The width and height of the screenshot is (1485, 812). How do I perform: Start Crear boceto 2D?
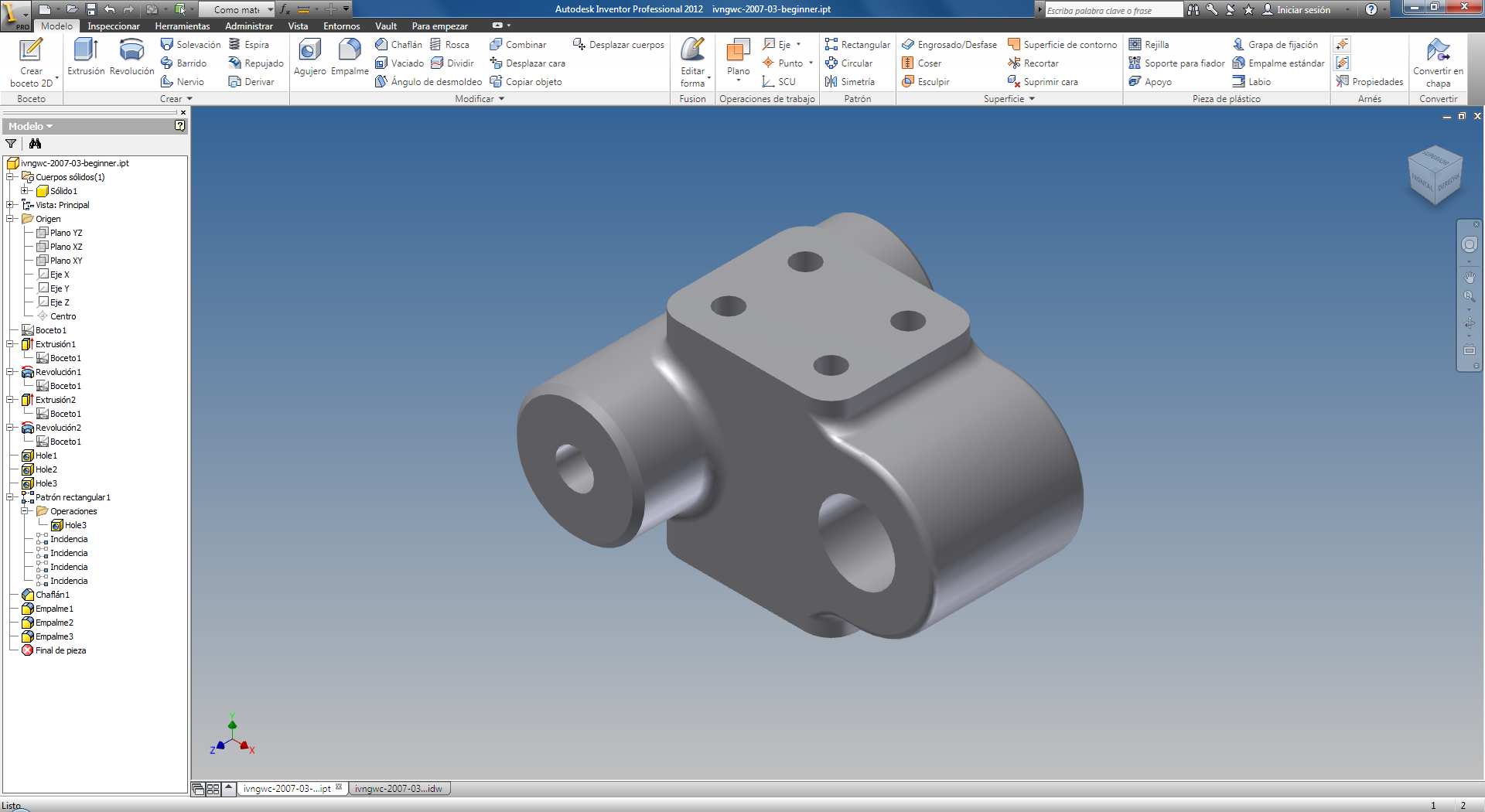click(x=32, y=62)
